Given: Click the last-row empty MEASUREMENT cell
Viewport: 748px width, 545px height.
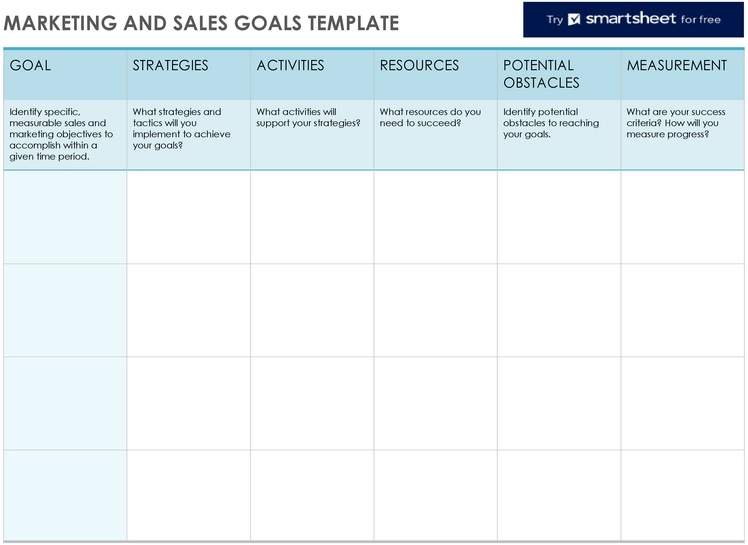Looking at the screenshot, I should point(682,495).
